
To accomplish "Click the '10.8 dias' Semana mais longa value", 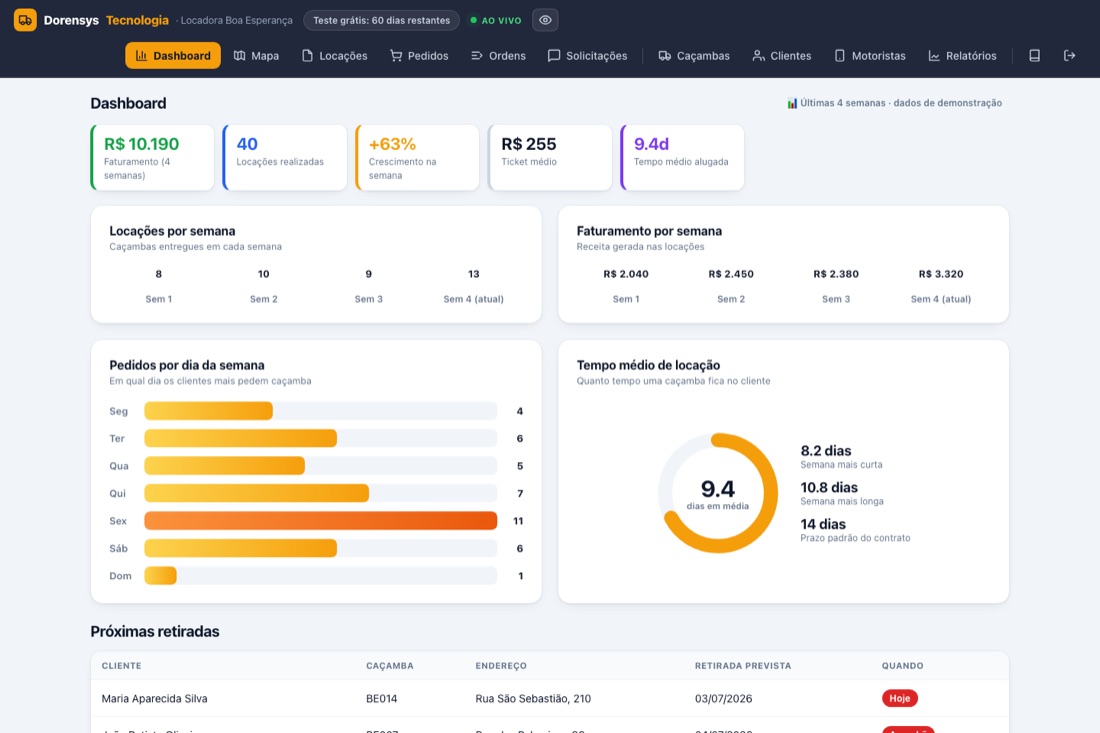I will (829, 487).
